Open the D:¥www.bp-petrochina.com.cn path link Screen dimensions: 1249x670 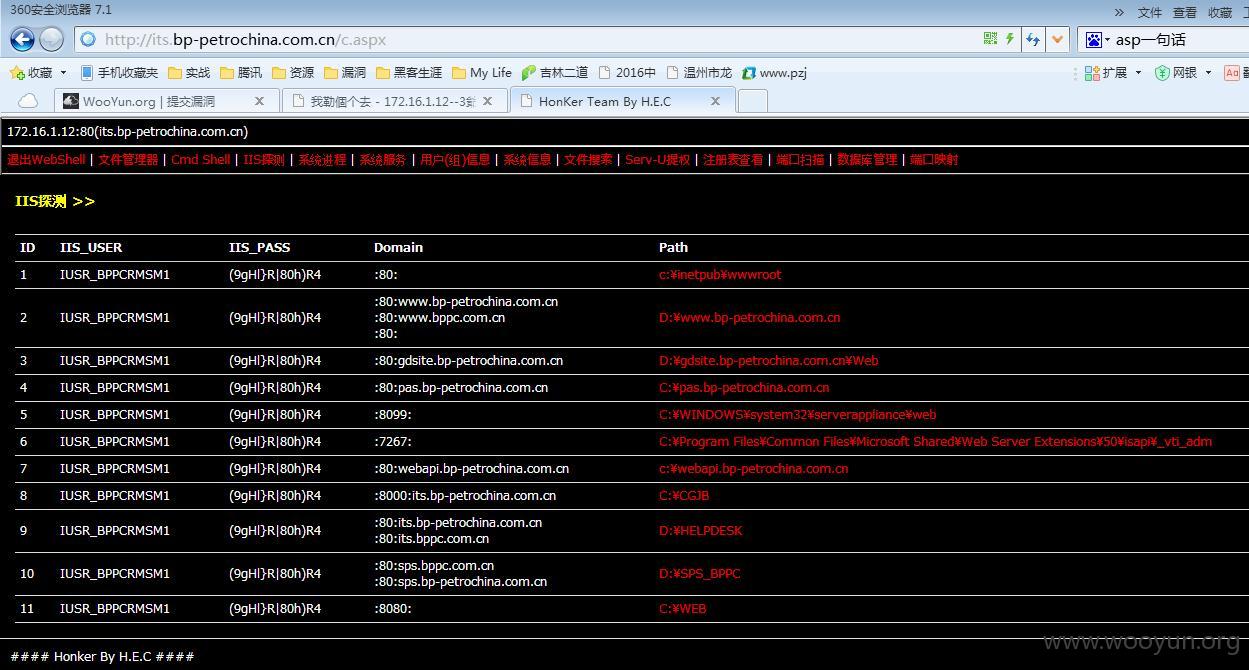pyautogui.click(x=749, y=318)
